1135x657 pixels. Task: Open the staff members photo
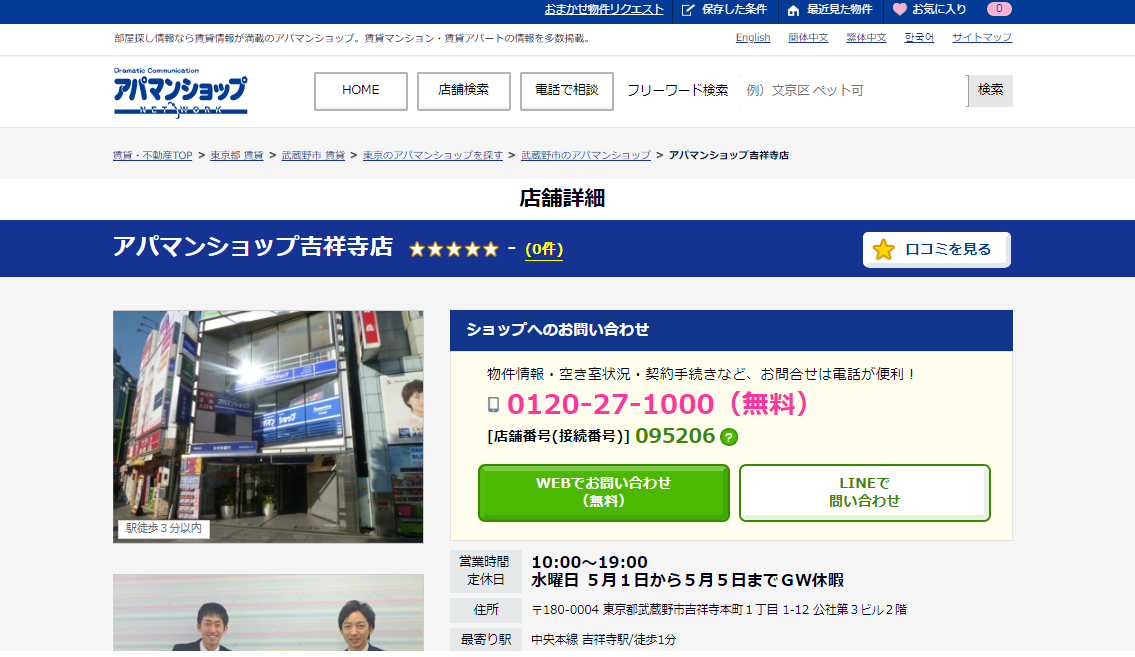(x=268, y=613)
